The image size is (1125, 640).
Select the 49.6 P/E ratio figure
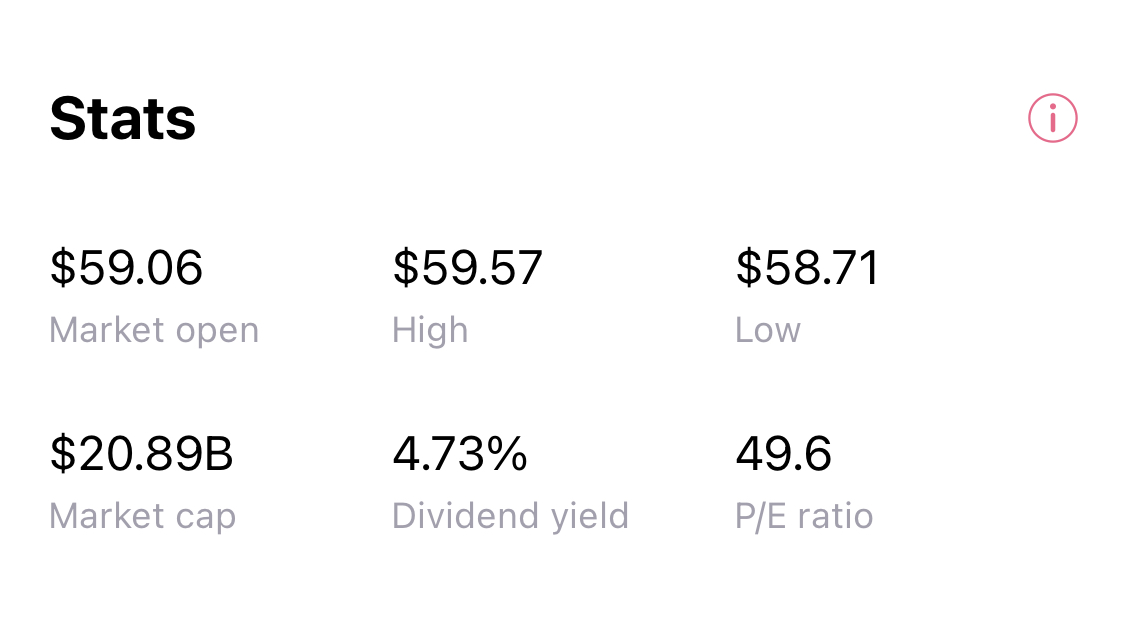[784, 454]
